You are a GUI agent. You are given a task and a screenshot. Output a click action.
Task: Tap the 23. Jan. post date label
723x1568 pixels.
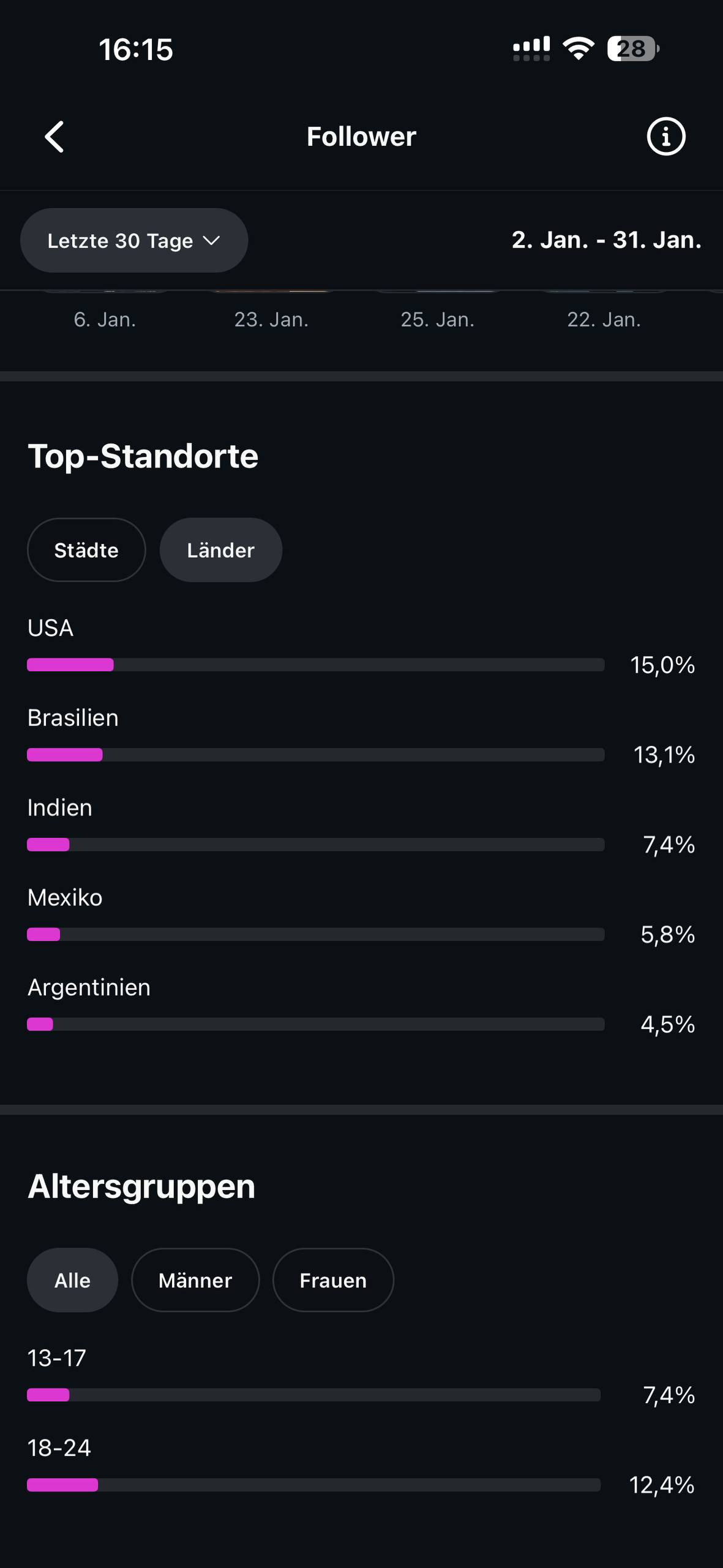coord(271,320)
